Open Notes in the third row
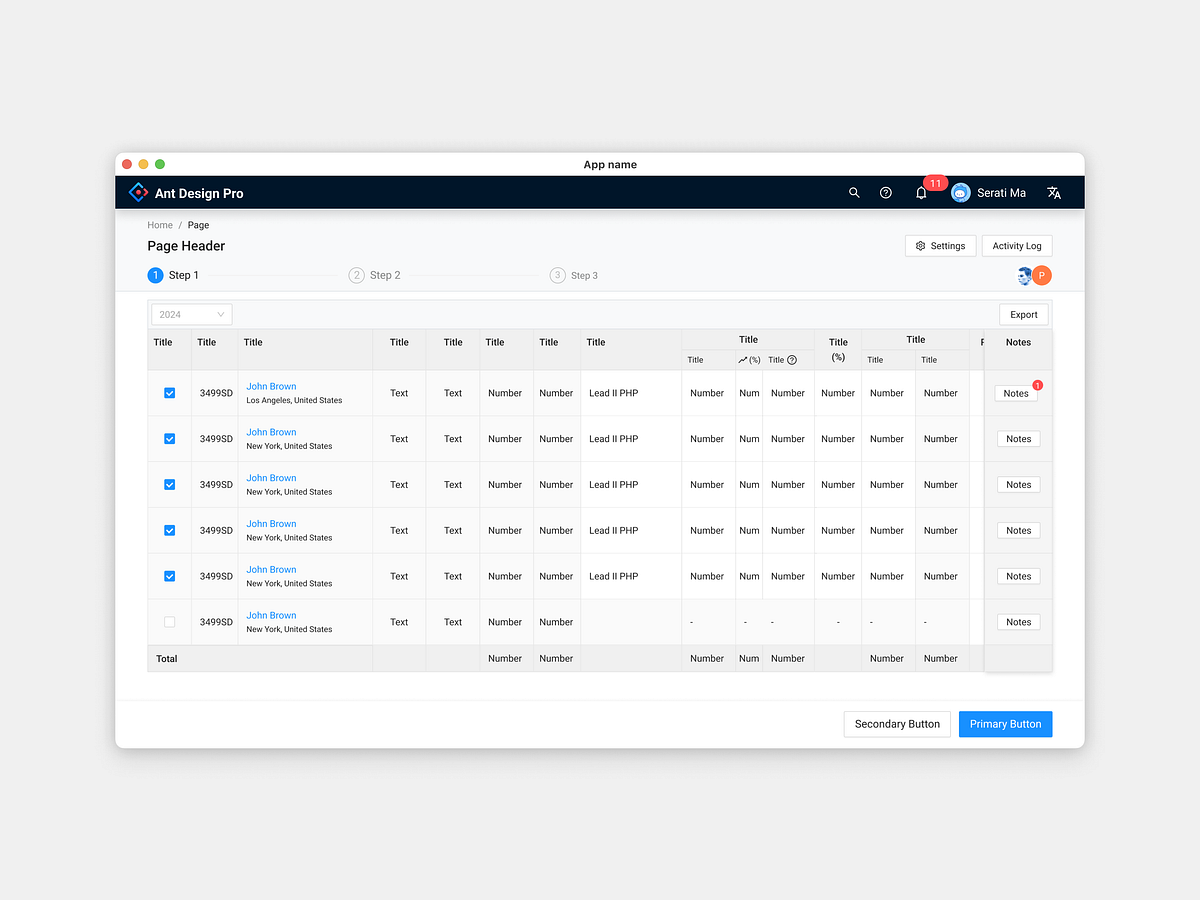The image size is (1200, 900). 1019,485
